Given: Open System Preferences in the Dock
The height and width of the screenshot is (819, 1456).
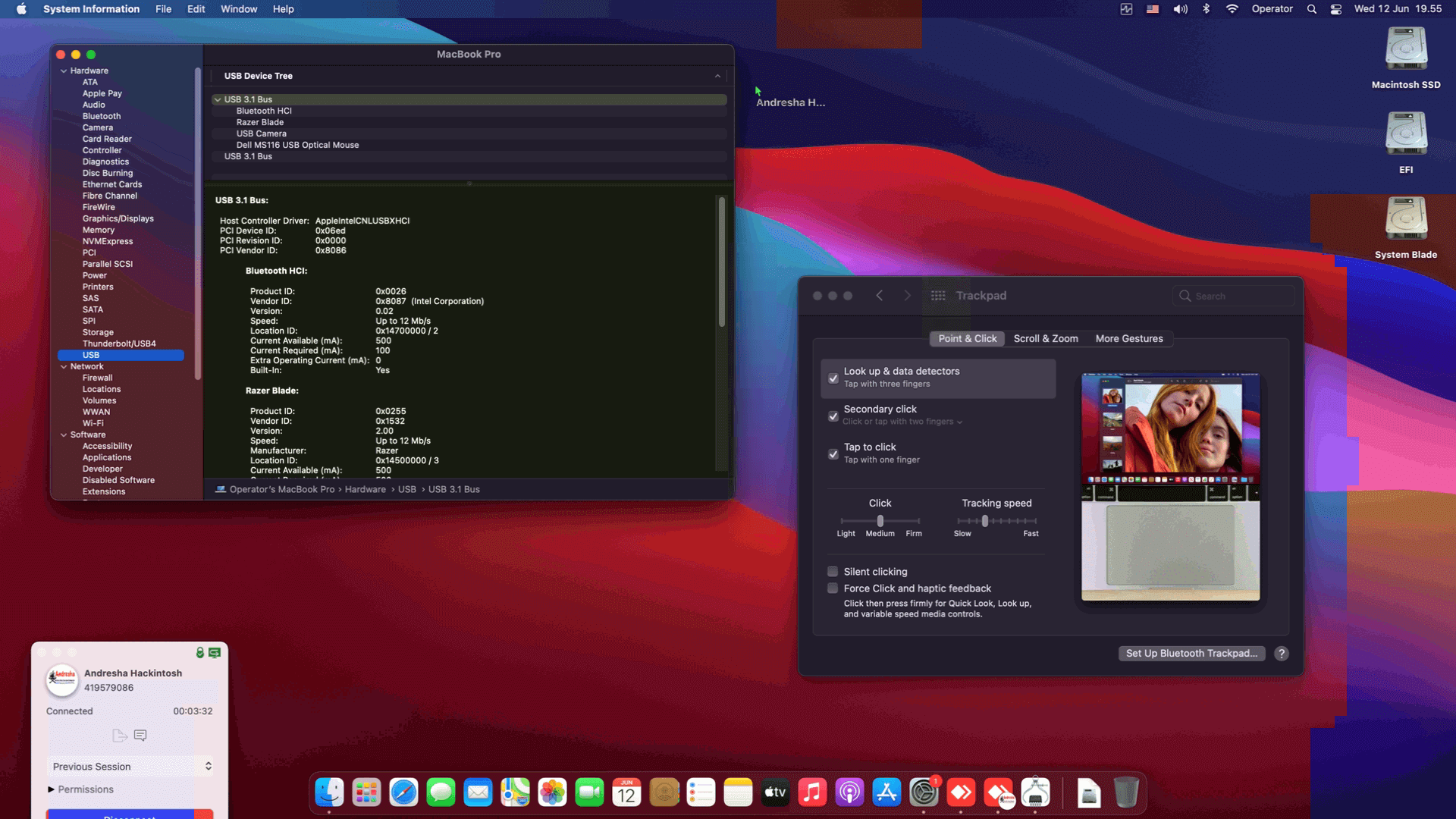Looking at the screenshot, I should [x=924, y=793].
